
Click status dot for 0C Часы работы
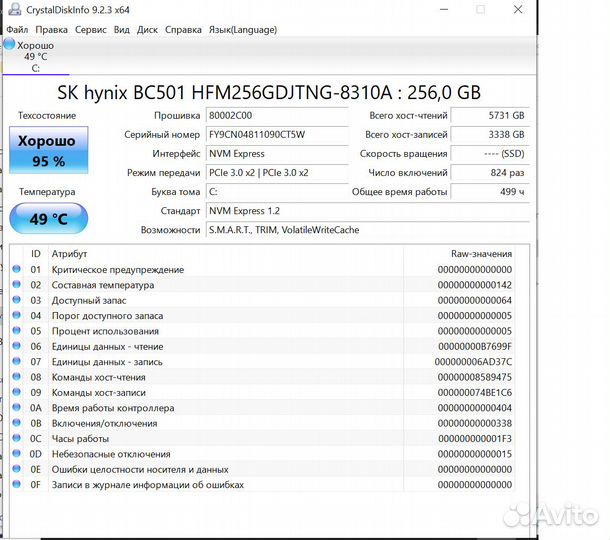(16, 438)
